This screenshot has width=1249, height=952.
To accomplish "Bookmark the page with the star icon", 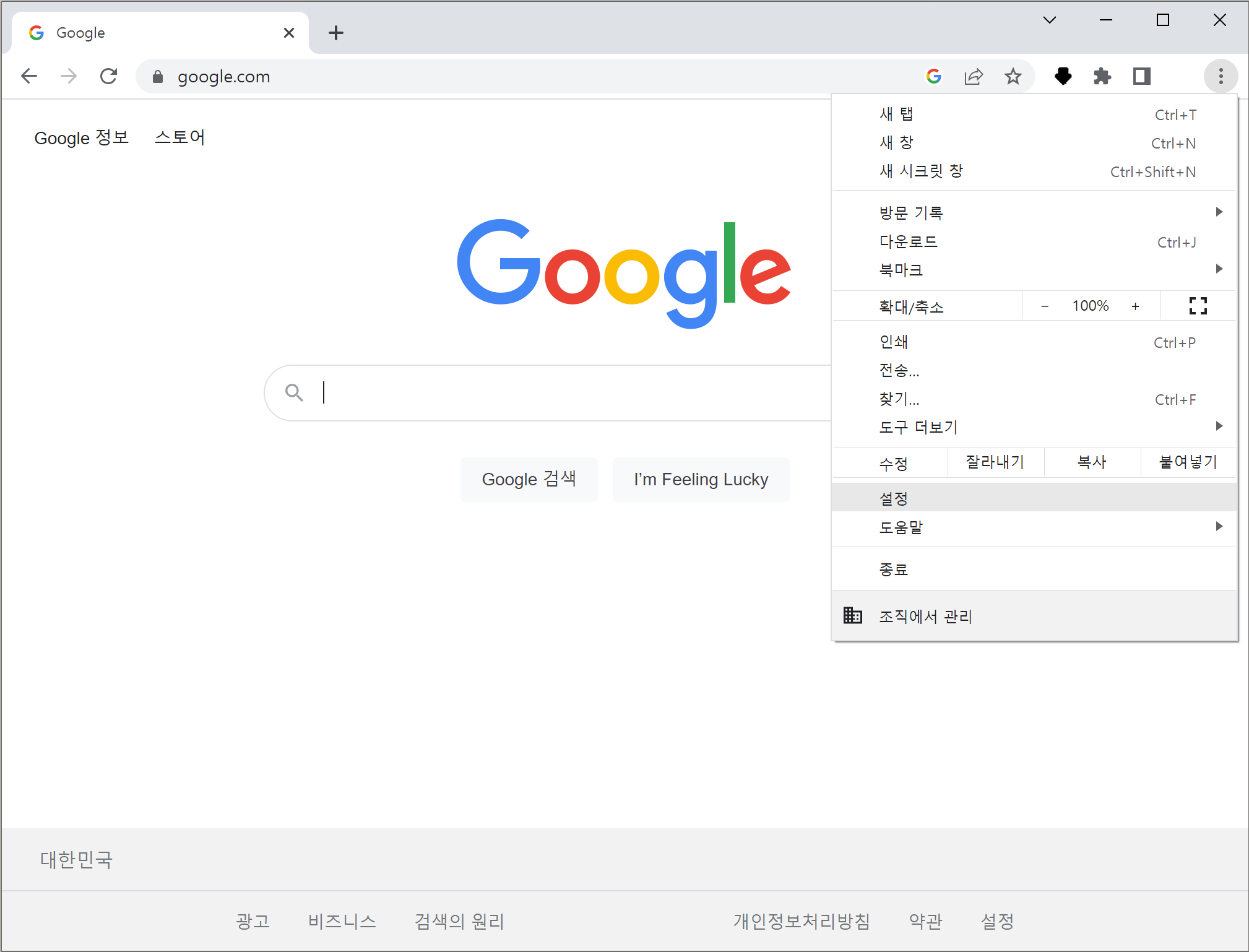I will (x=1013, y=76).
